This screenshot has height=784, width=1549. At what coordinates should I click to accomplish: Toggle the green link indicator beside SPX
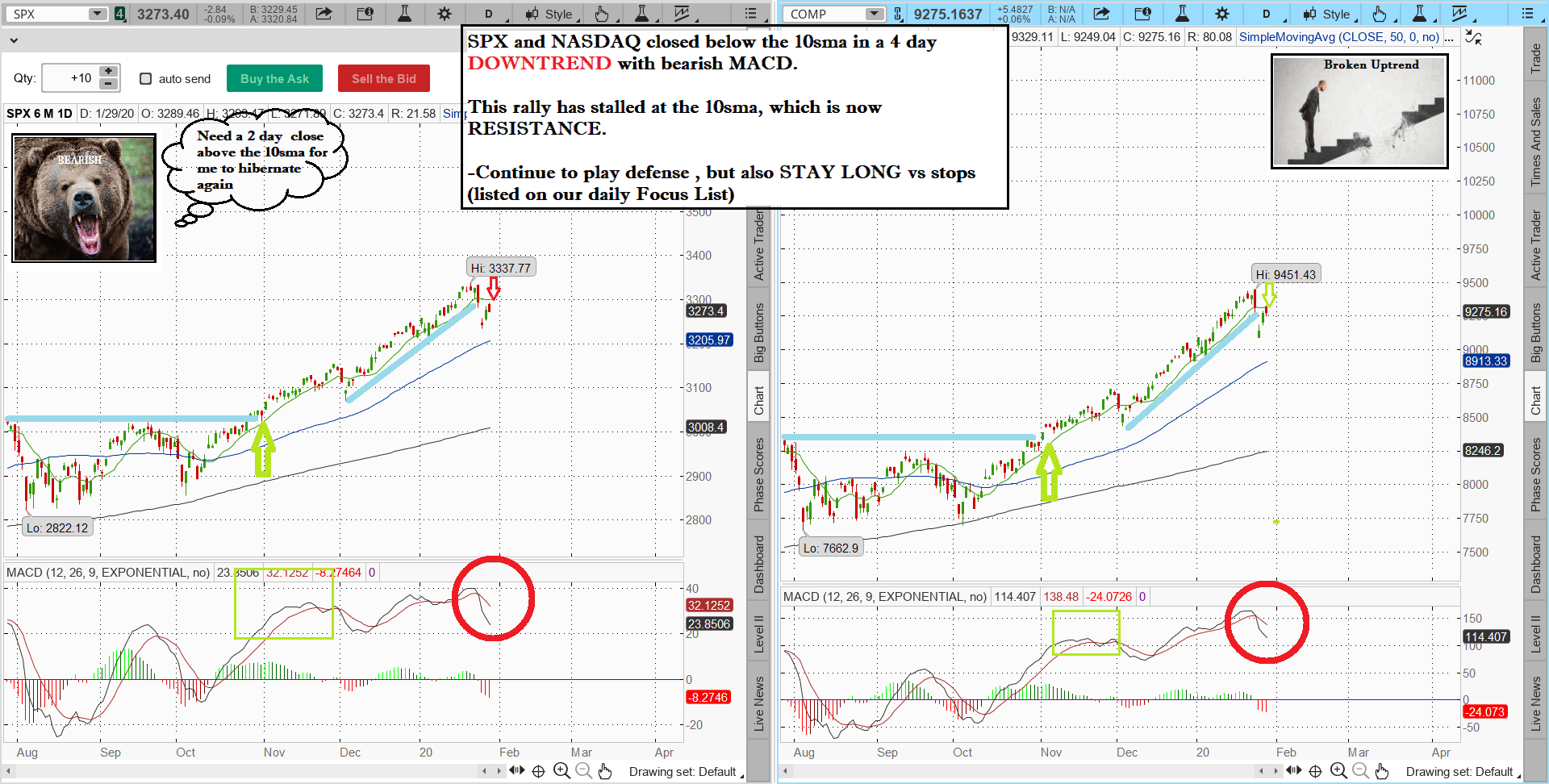[119, 14]
